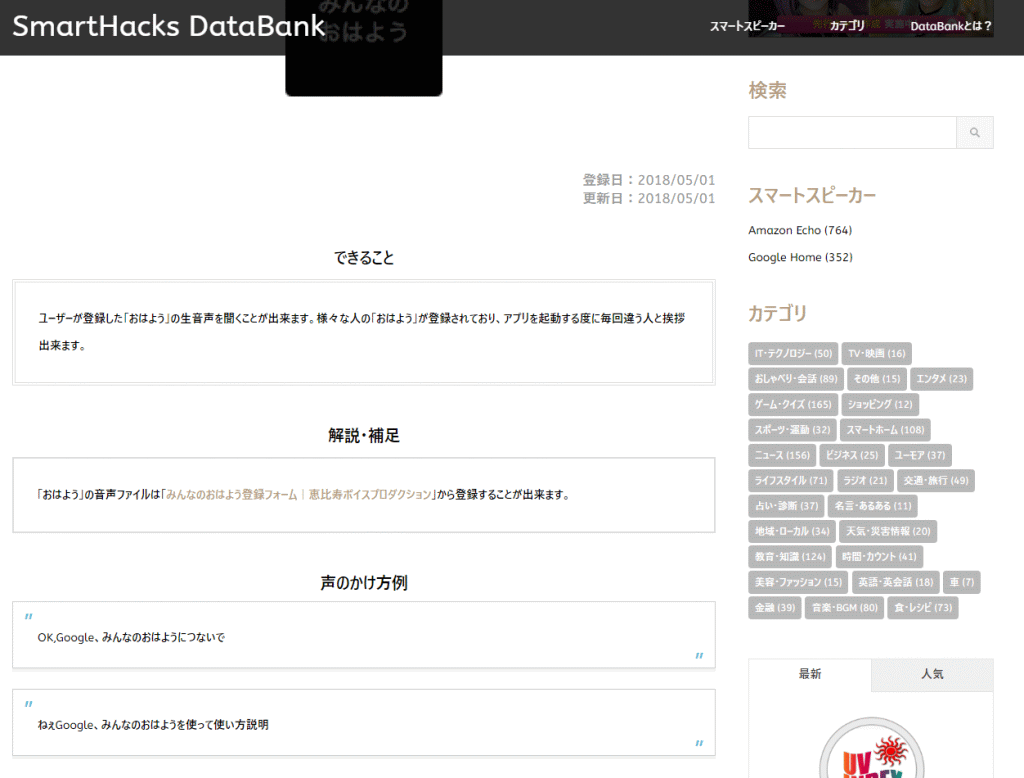Screen dimensions: 1024x778
Task: Select 名言·あるある (11) category tag
Action: (x=872, y=506)
